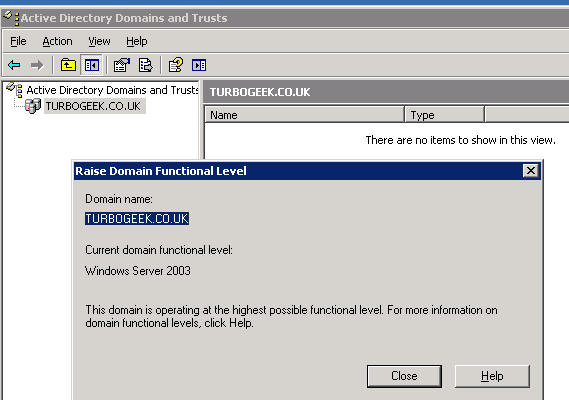Sort by the Name column header
569x400 pixels.
pos(304,115)
